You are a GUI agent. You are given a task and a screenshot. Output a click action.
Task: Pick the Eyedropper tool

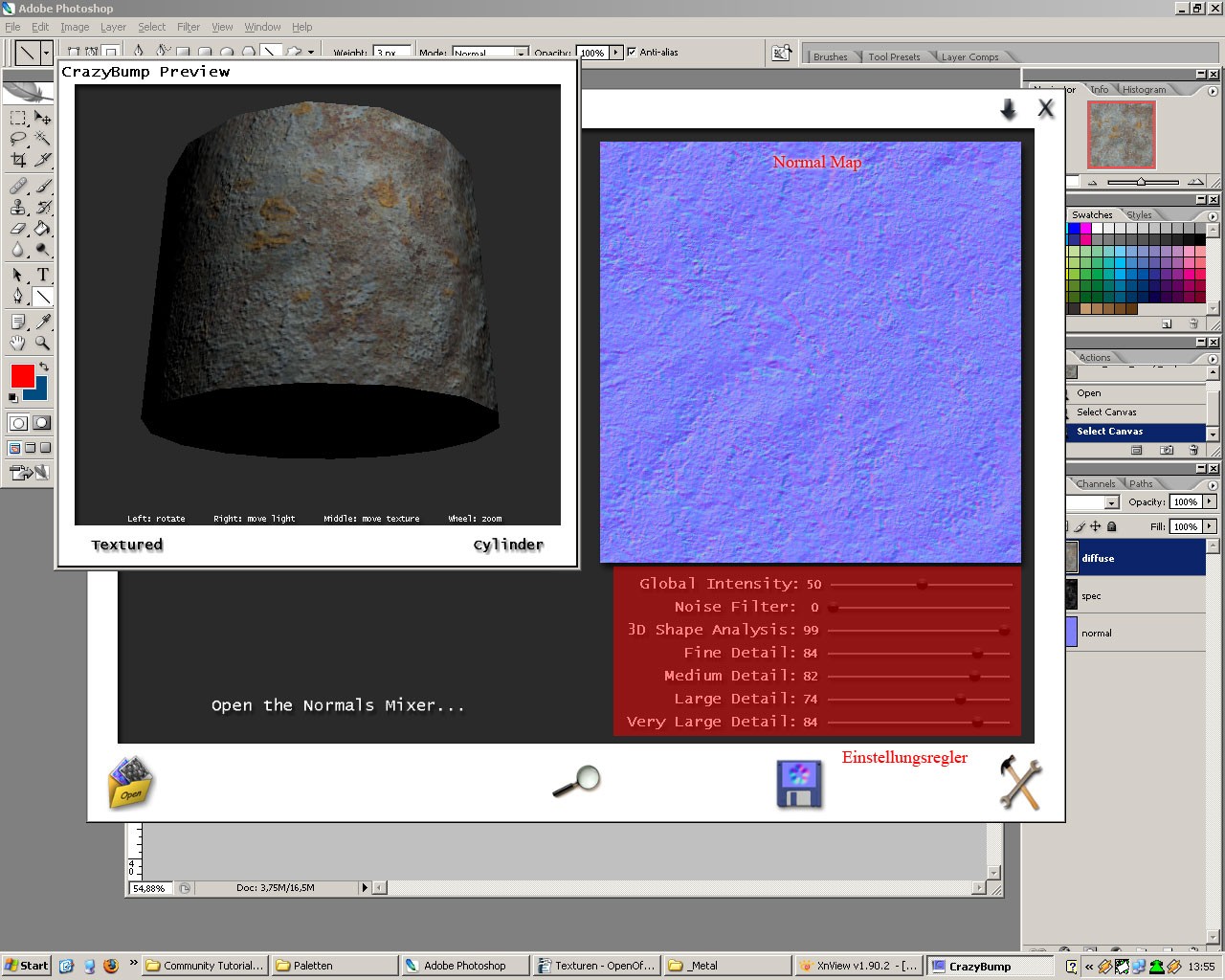42,322
